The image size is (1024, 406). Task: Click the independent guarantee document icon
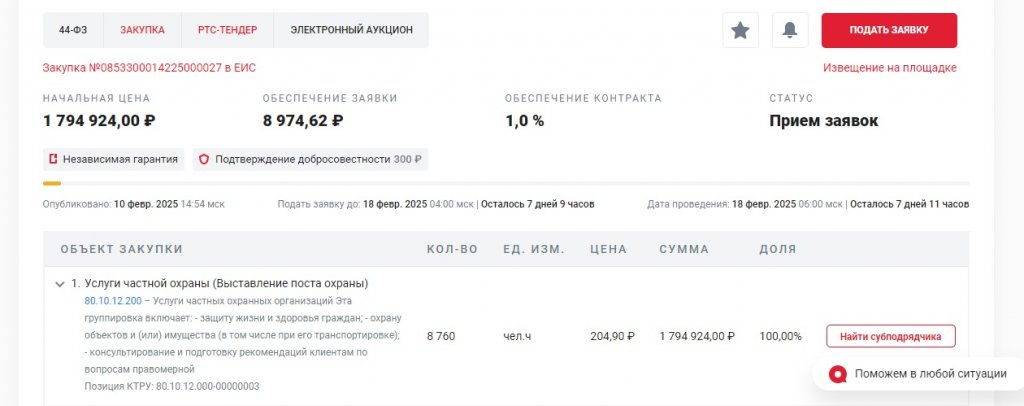(53, 159)
